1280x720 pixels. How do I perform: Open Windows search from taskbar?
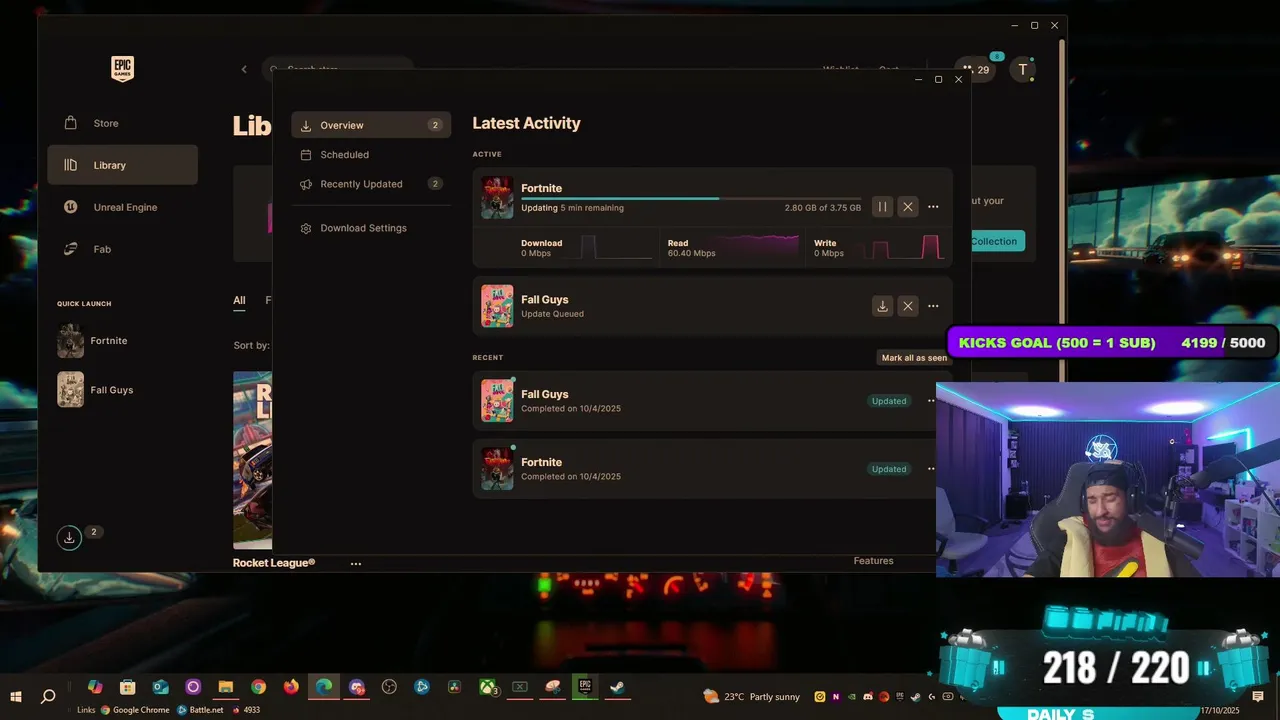(48, 696)
